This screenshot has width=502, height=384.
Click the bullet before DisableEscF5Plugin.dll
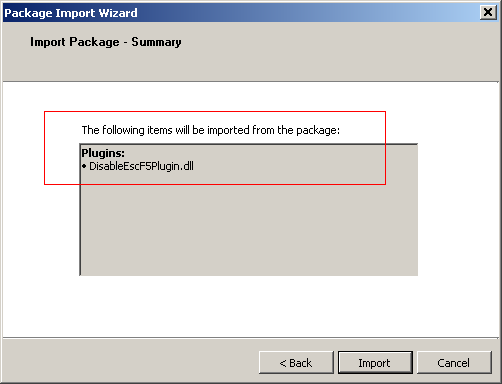coord(84,166)
